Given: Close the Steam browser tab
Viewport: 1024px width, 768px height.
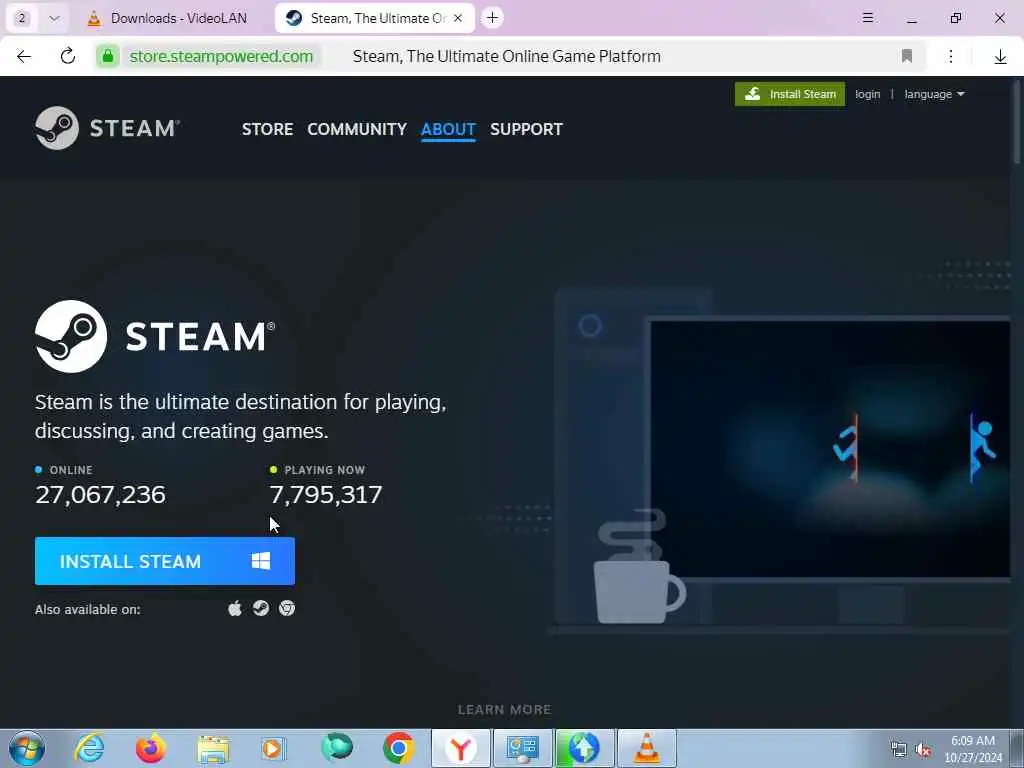Looking at the screenshot, I should pyautogui.click(x=458, y=18).
